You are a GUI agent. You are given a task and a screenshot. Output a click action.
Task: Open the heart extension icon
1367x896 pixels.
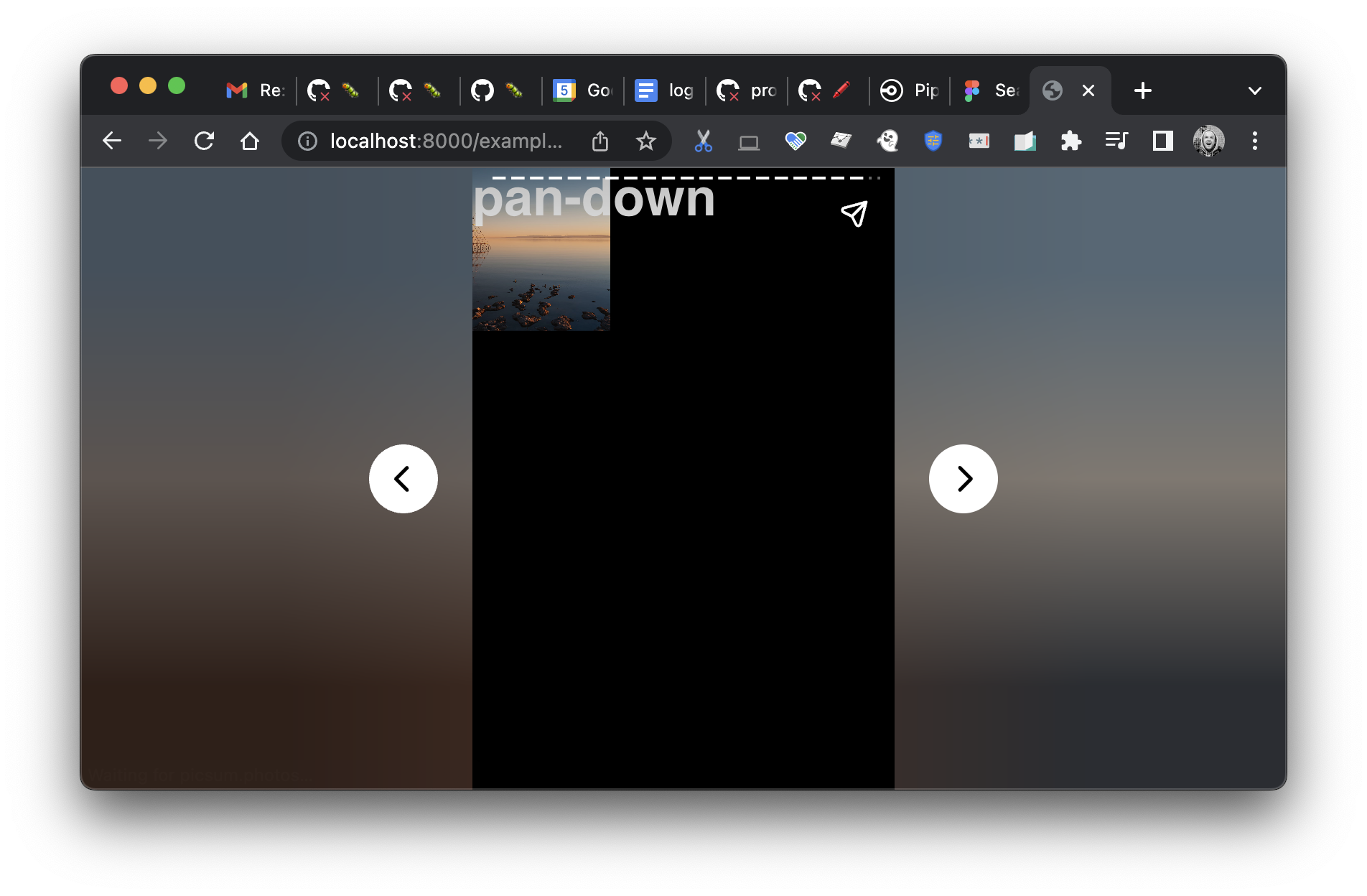pyautogui.click(x=796, y=141)
